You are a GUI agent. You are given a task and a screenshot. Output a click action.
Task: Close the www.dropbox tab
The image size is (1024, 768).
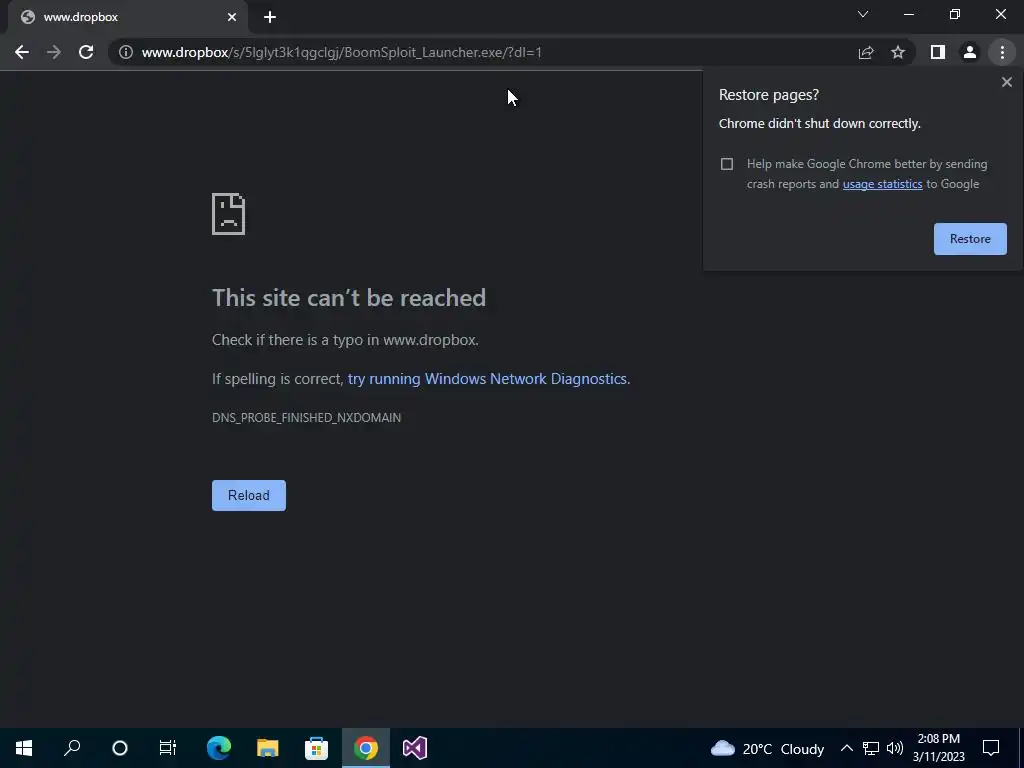click(232, 17)
